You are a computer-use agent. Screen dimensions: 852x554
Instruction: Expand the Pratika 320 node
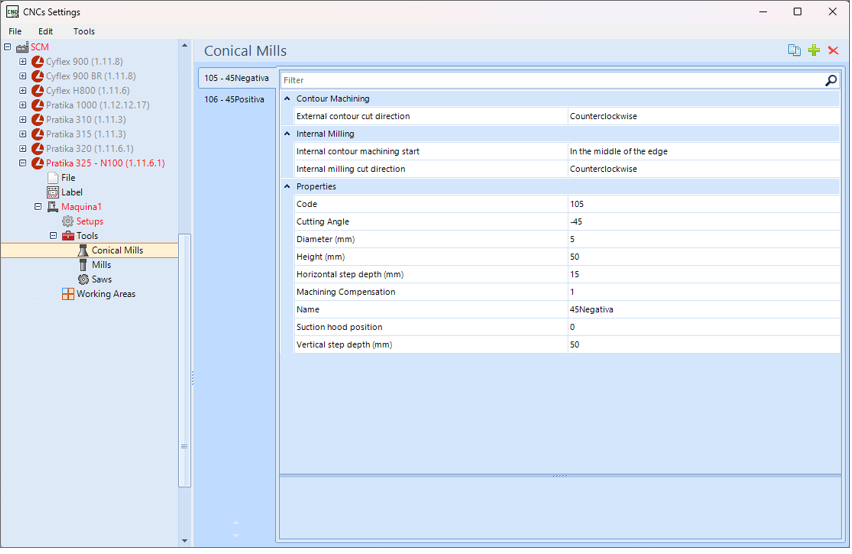coord(23,148)
